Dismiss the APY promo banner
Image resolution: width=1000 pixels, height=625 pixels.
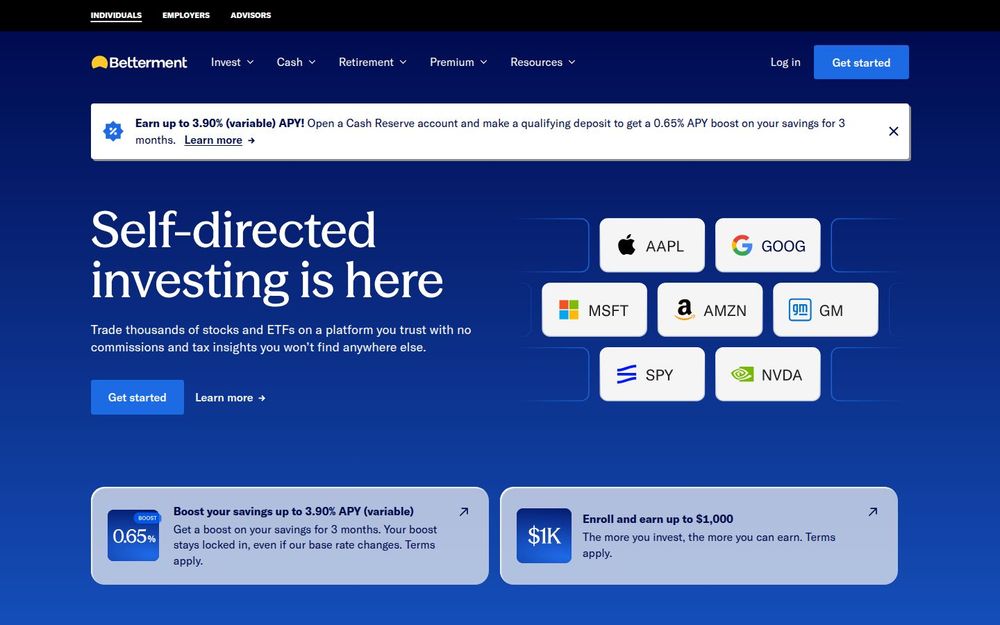893,130
